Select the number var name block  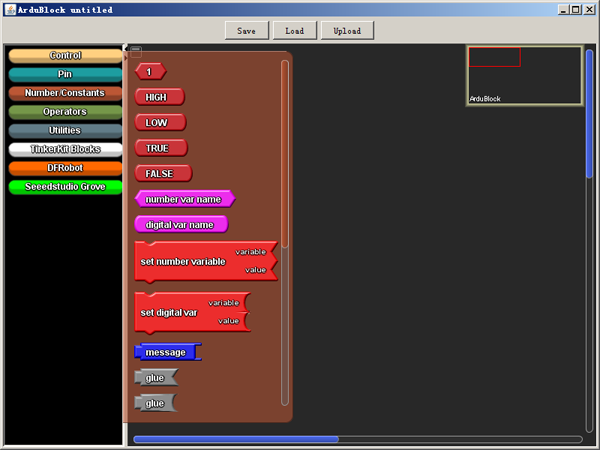coord(185,199)
